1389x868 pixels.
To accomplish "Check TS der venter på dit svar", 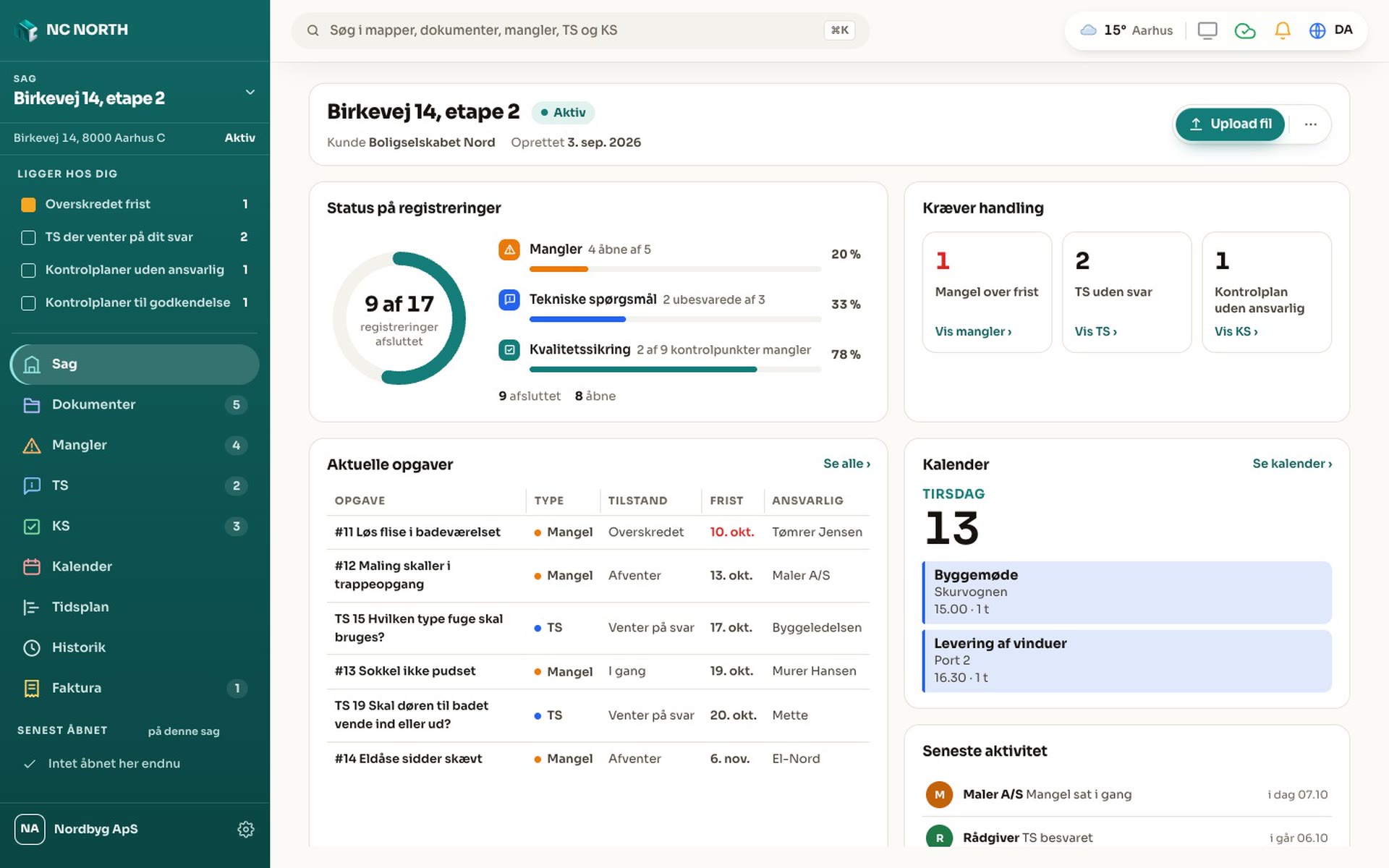I will (28, 237).
